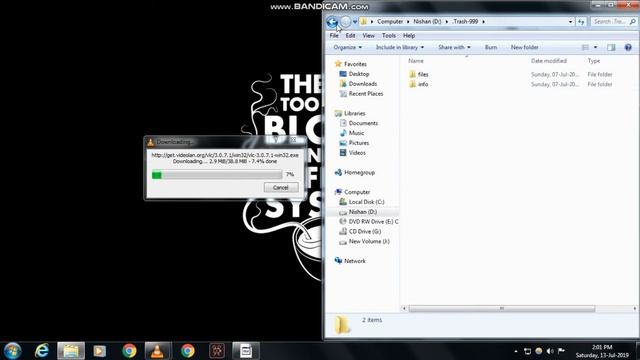Open the View menu
Image resolution: width=640 pixels, height=360 pixels.
tap(368, 36)
